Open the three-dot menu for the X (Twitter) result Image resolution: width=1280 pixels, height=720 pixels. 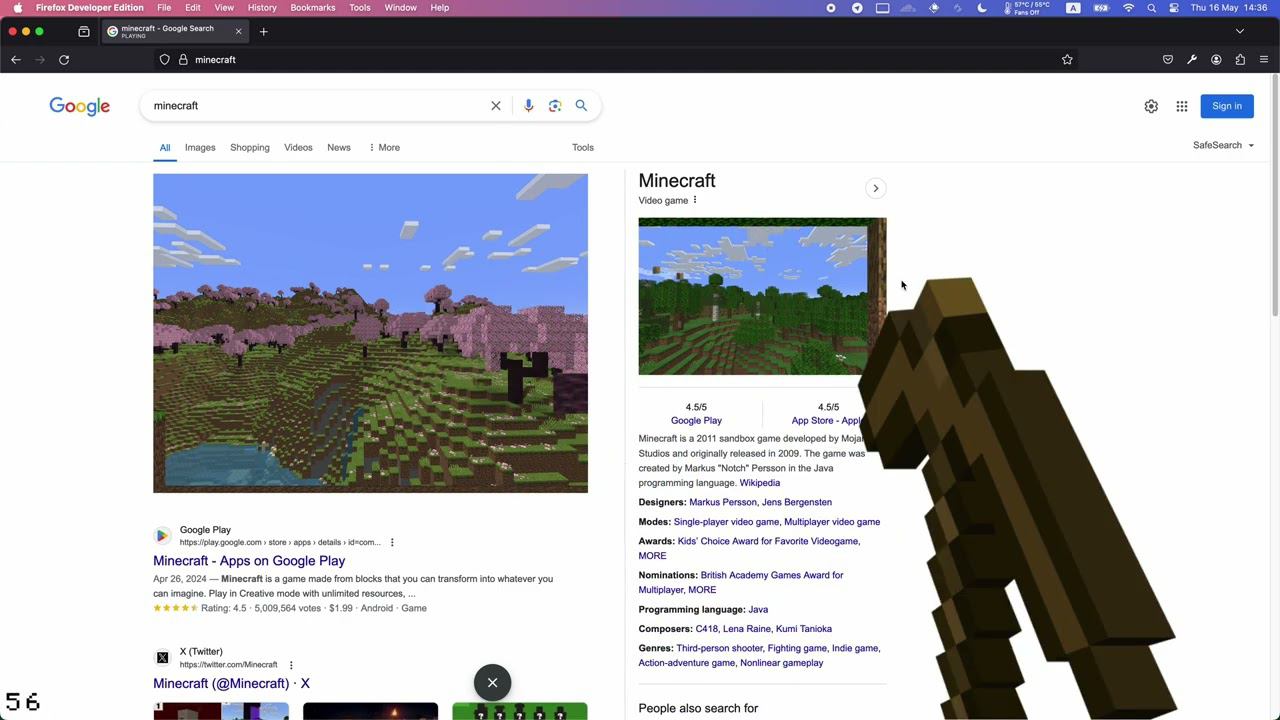(x=291, y=665)
